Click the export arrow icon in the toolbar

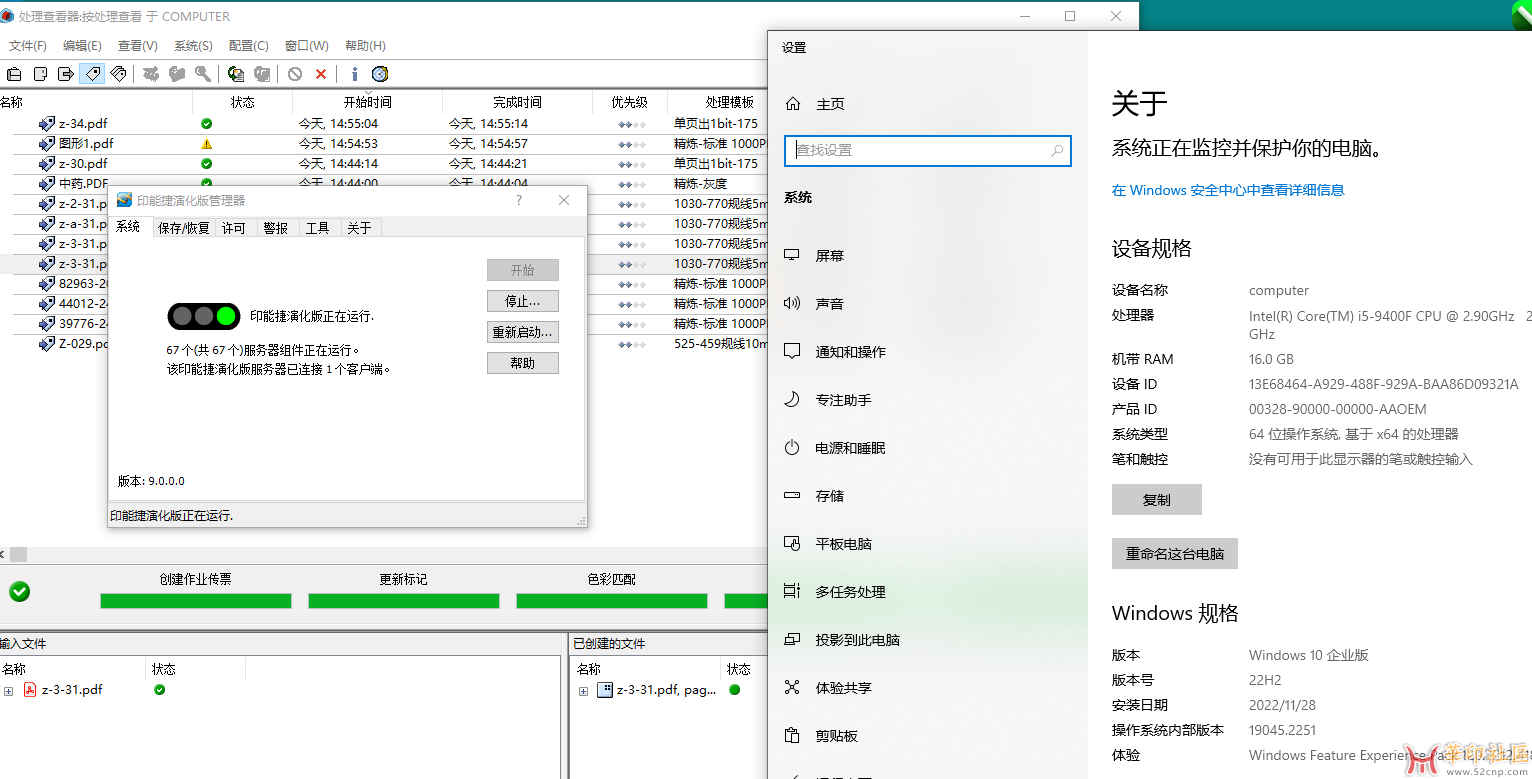66,74
